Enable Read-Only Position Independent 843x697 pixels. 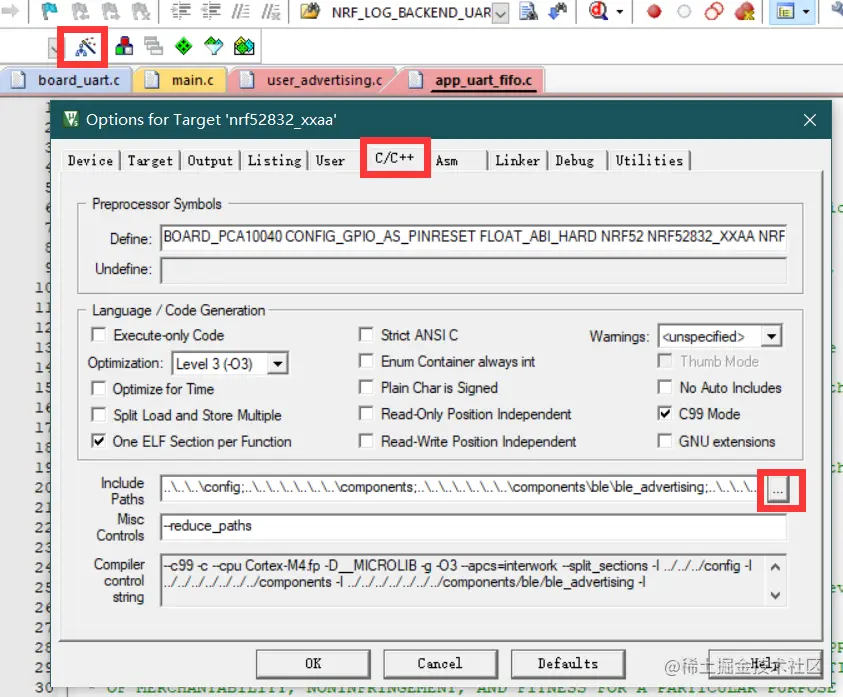pos(366,414)
